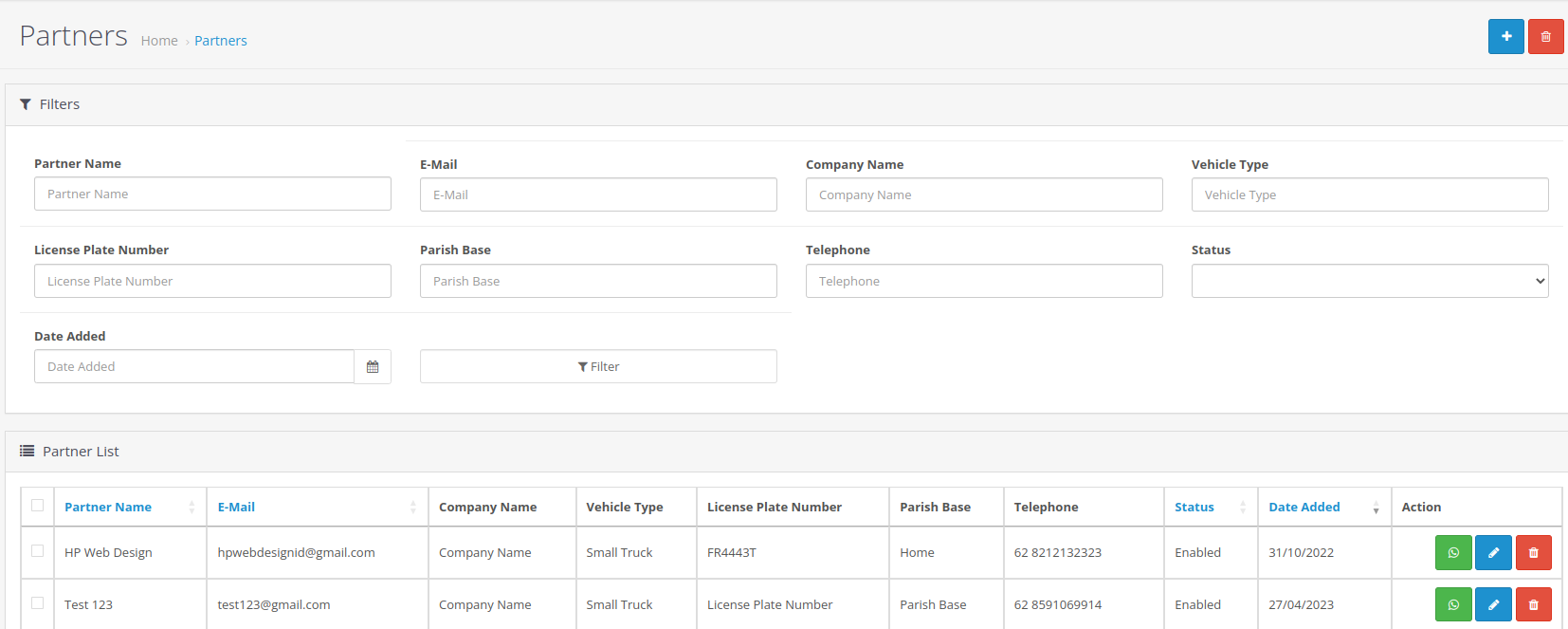Delete the Test 123 partner row
This screenshot has height=629, width=1568.
(1533, 605)
